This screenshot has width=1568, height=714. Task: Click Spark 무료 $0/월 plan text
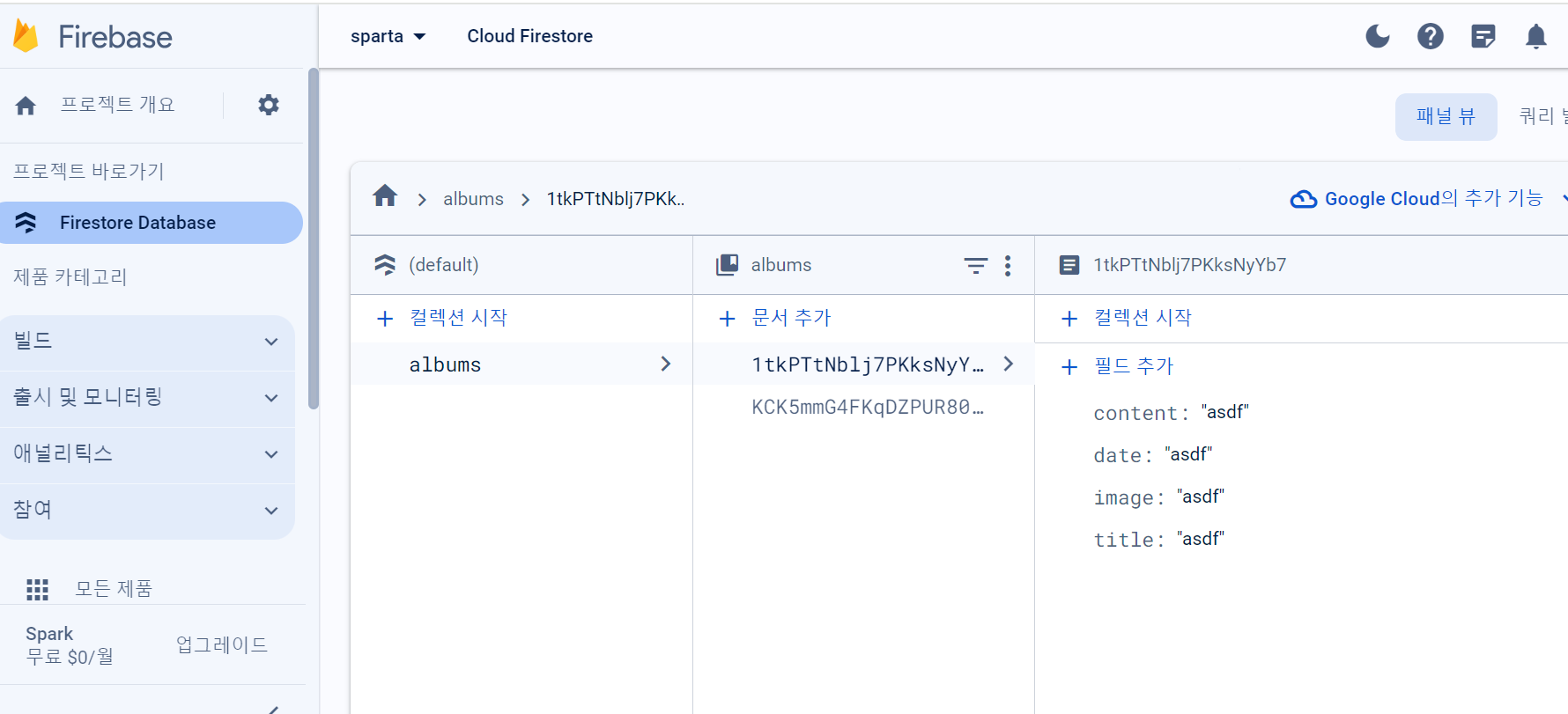click(70, 645)
